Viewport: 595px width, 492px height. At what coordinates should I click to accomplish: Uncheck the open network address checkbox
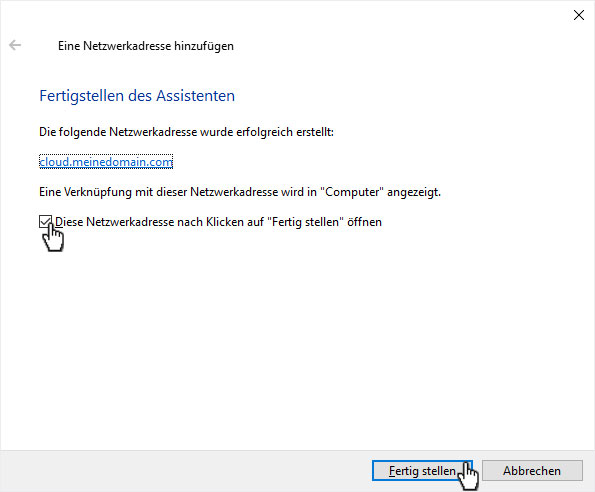tap(45, 222)
